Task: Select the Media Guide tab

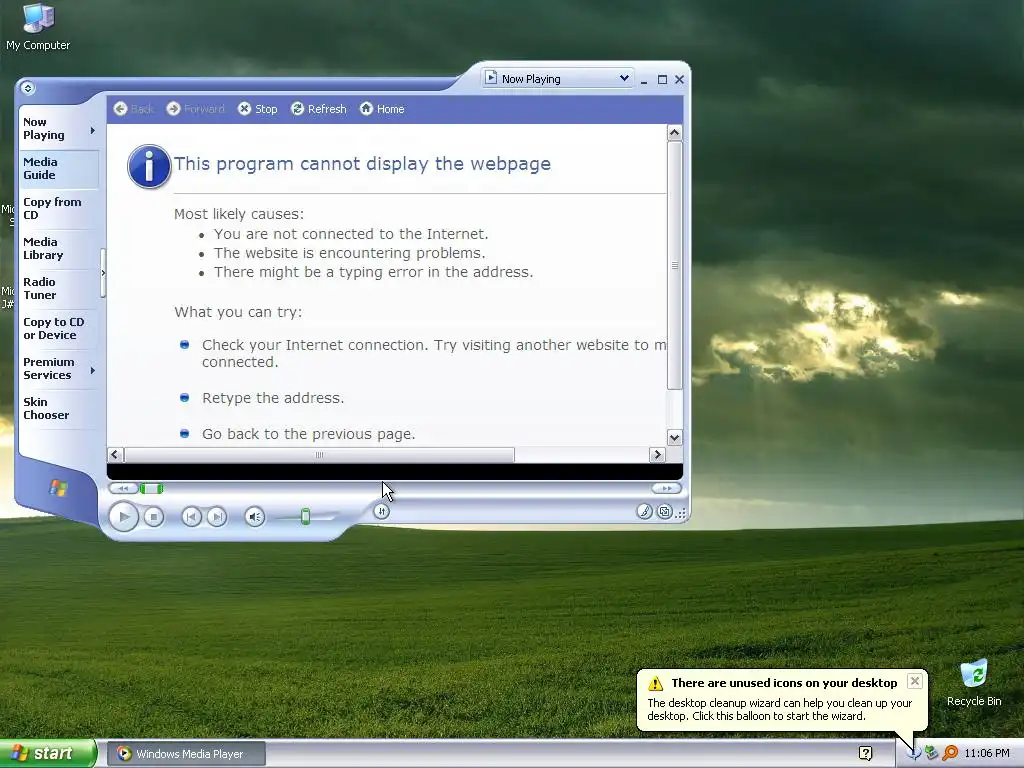Action: [58, 168]
